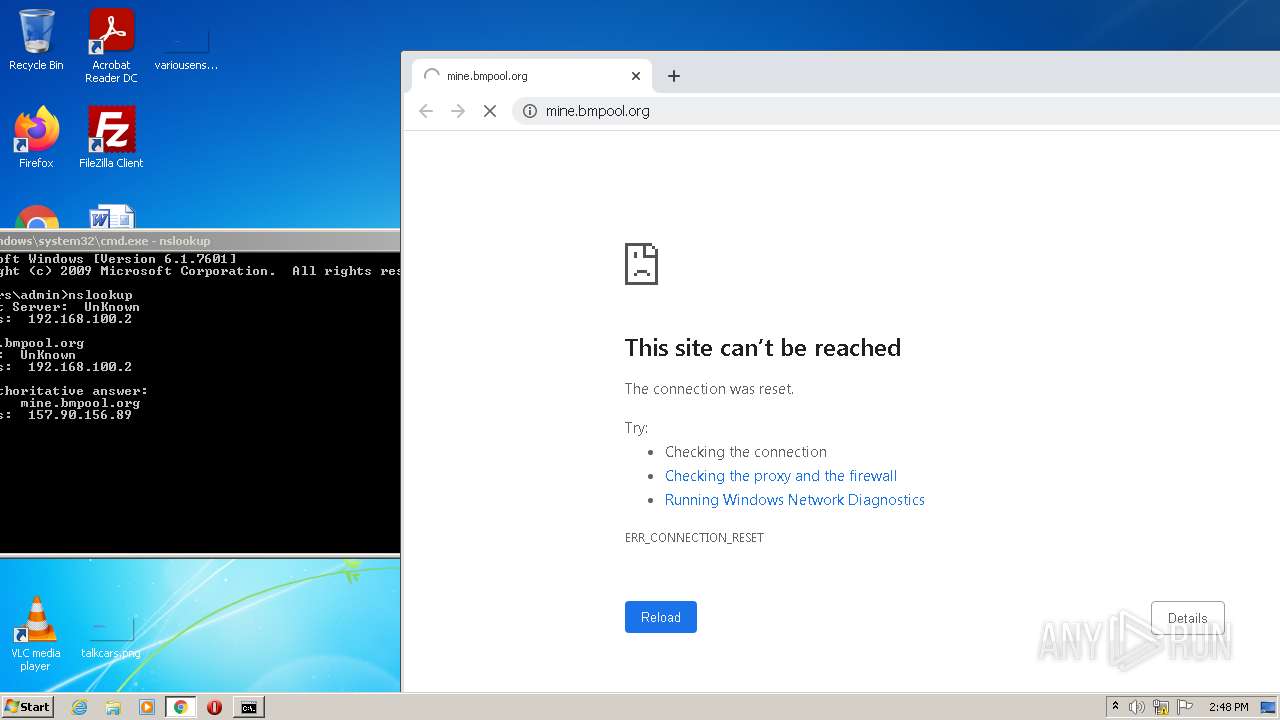Open a new Chrome tab
This screenshot has height=720, width=1280.
(x=674, y=76)
